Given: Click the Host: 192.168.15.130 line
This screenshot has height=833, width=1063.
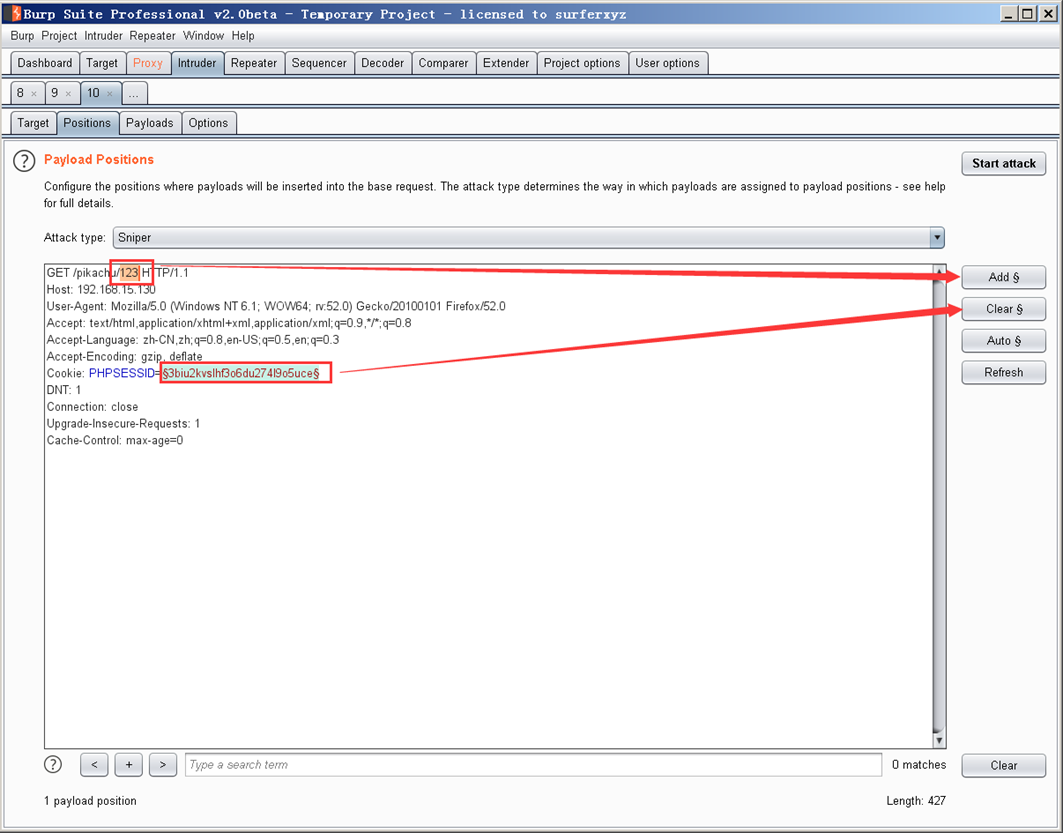Looking at the screenshot, I should (x=101, y=289).
